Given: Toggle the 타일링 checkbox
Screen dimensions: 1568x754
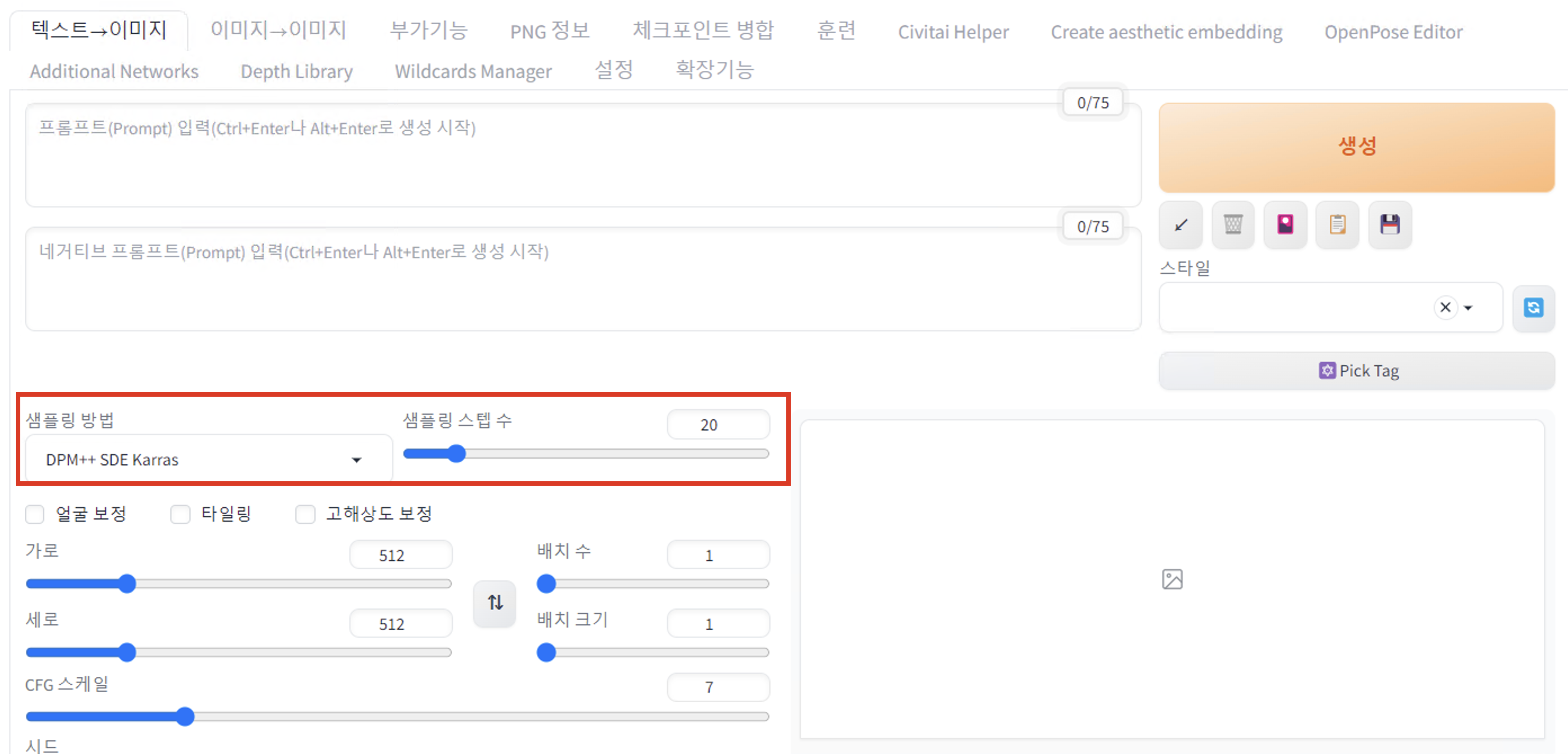Looking at the screenshot, I should pos(180,514).
